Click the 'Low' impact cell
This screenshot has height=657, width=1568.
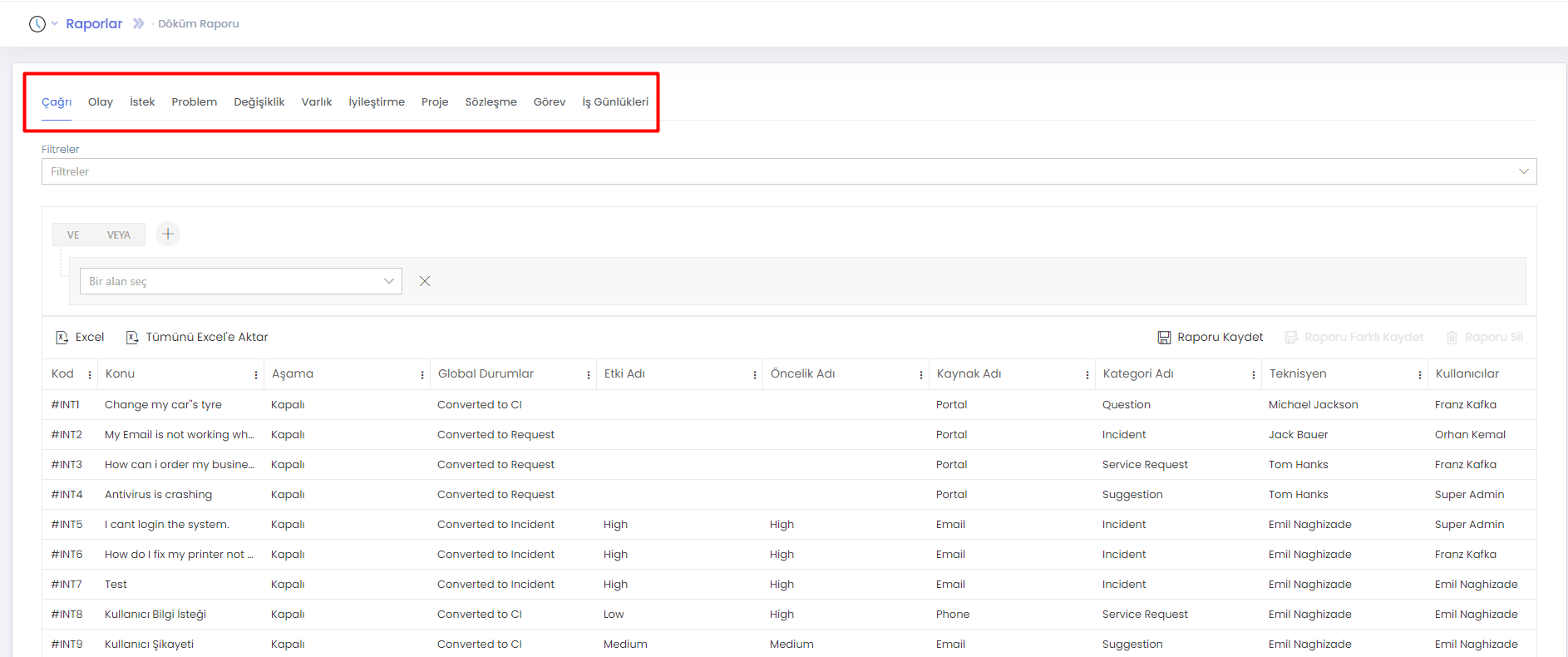tap(614, 615)
